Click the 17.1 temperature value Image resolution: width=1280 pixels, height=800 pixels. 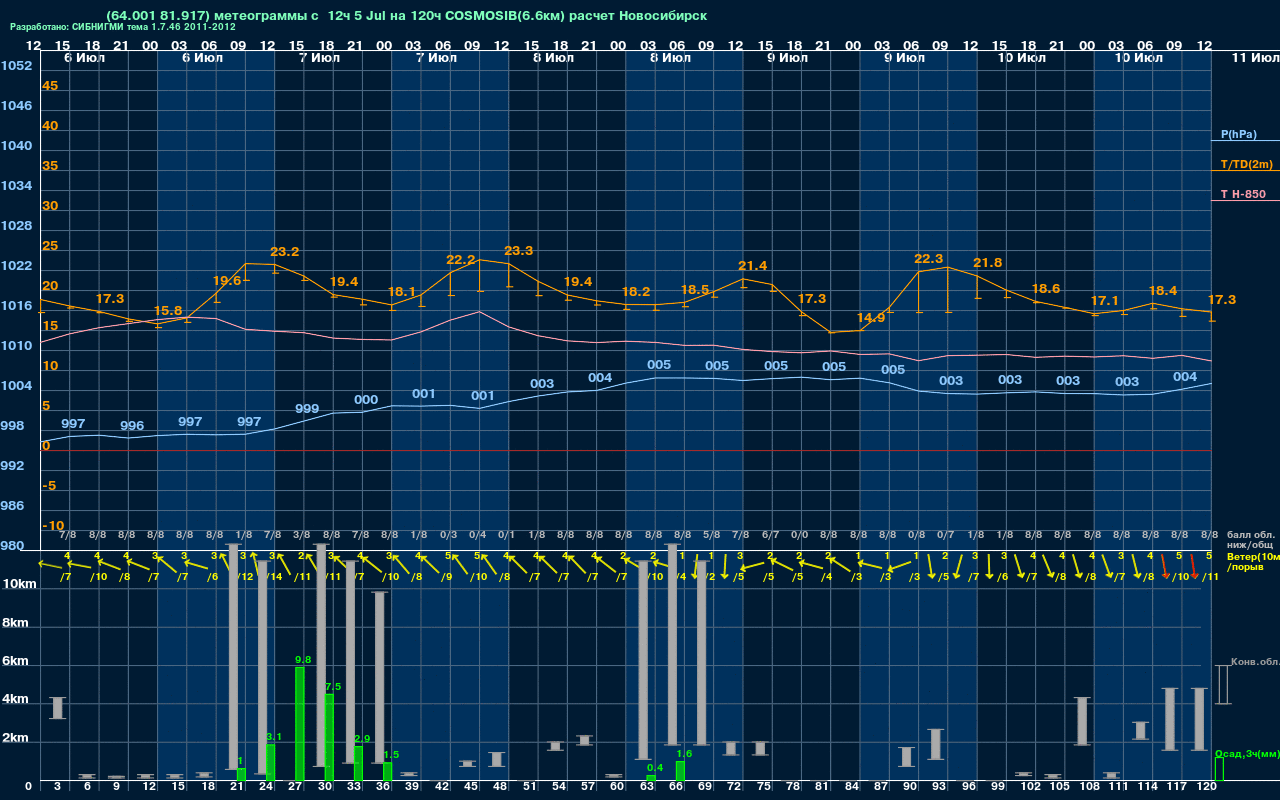(x=1105, y=301)
